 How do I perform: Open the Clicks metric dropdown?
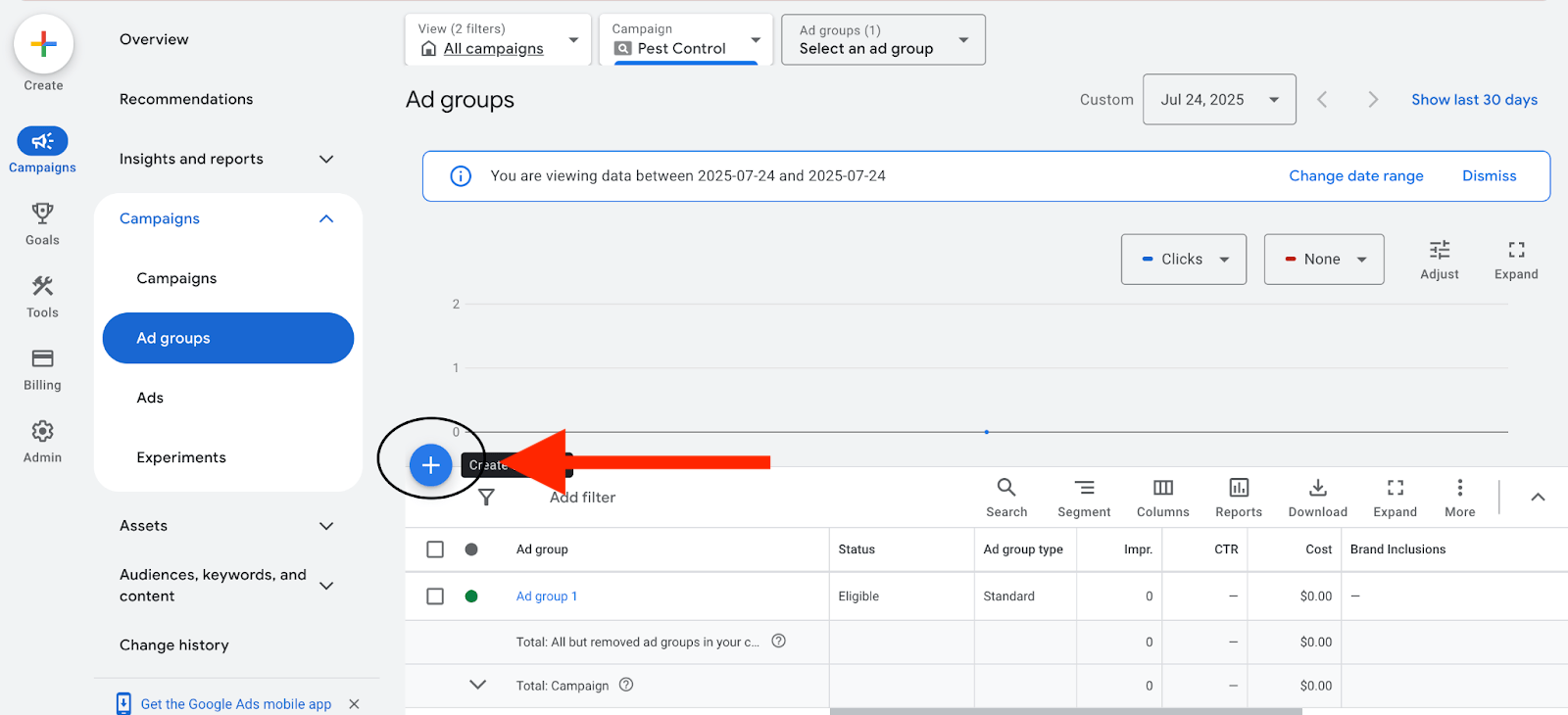point(1184,260)
